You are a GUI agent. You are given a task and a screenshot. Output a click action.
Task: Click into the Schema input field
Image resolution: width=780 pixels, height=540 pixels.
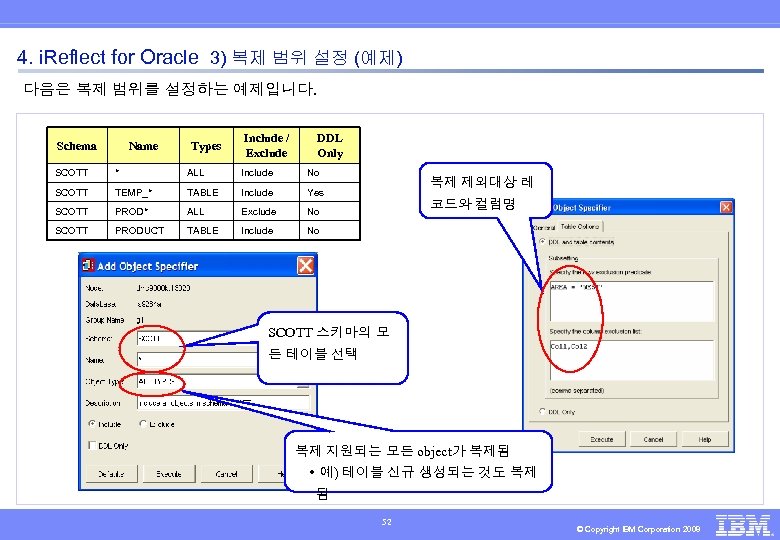click(197, 339)
